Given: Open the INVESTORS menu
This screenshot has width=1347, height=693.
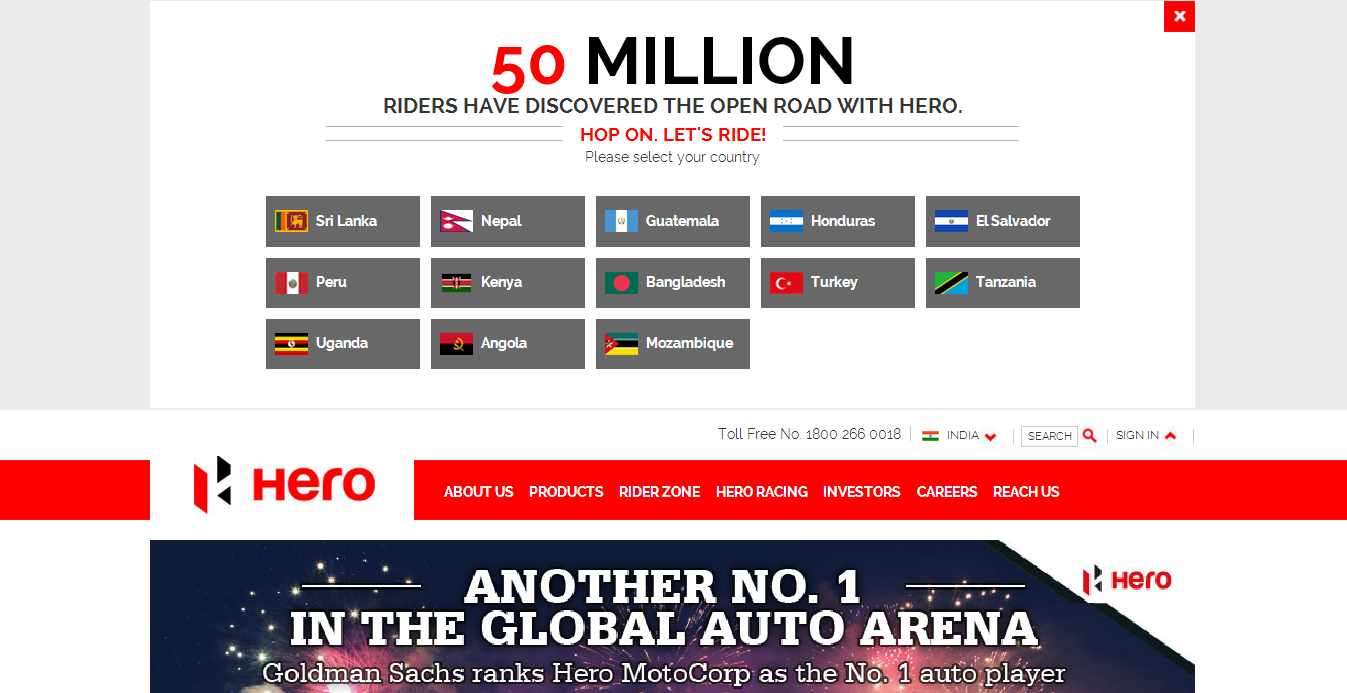Looking at the screenshot, I should click(861, 491).
